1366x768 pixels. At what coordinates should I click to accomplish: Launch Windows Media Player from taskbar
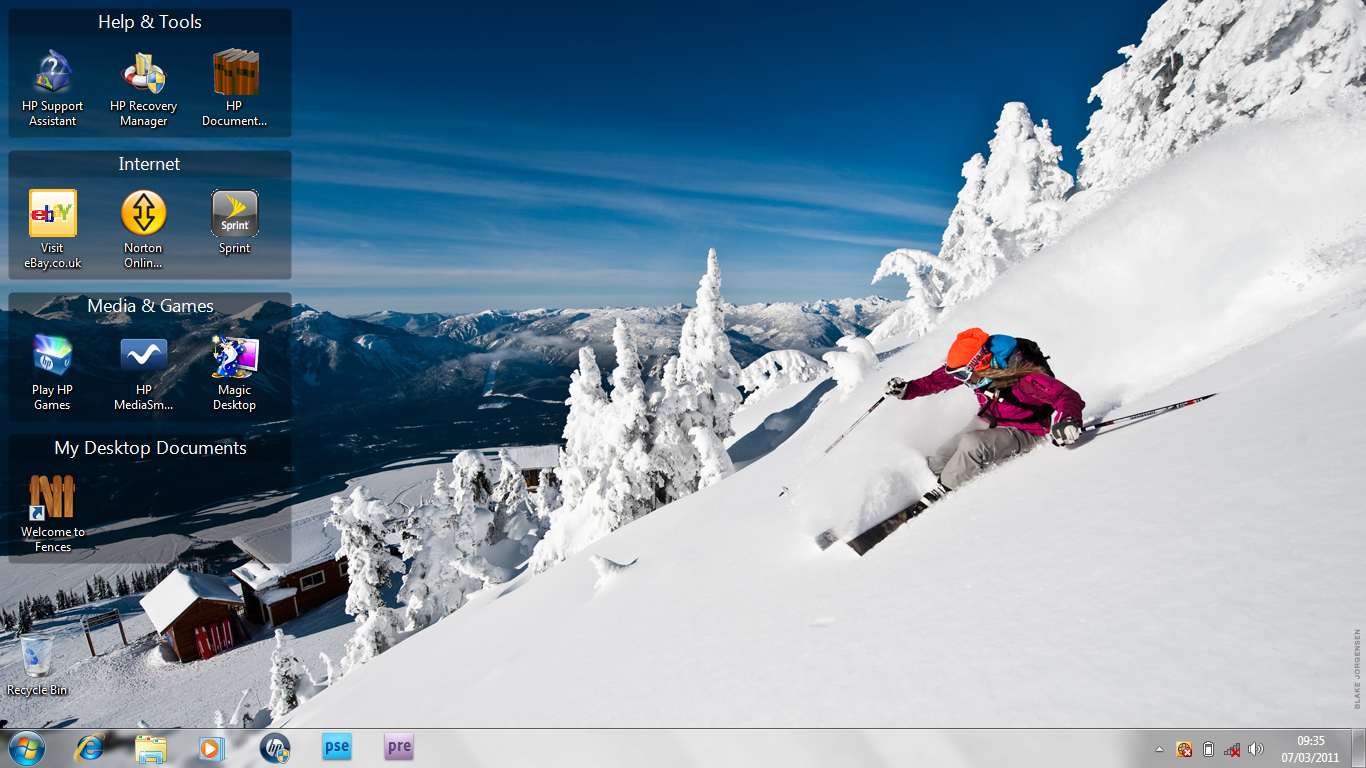point(212,748)
